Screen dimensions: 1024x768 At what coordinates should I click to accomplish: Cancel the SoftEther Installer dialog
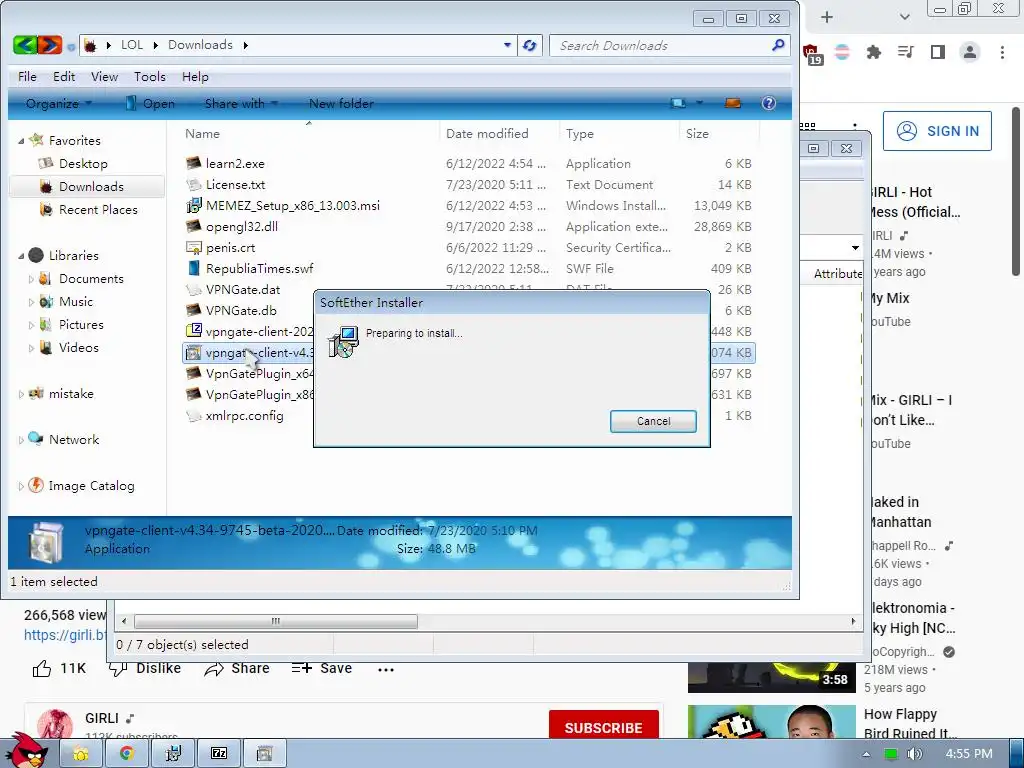[x=653, y=421]
